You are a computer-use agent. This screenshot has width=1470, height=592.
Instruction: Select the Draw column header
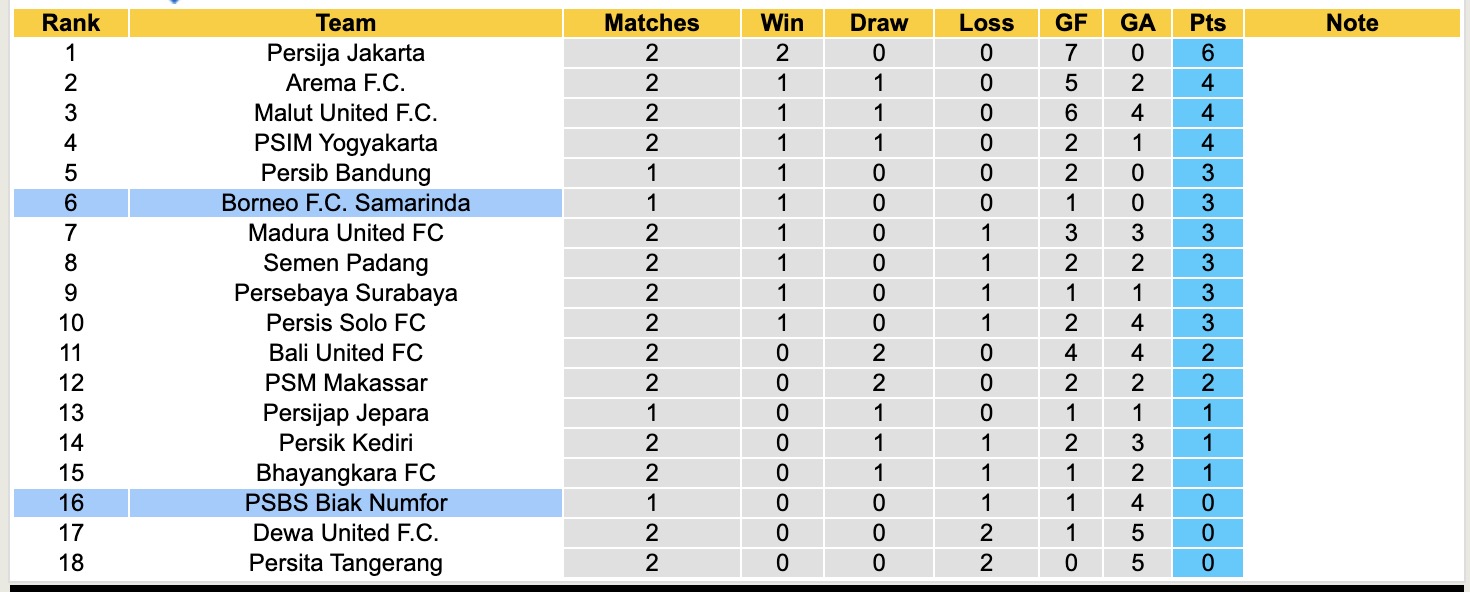click(x=879, y=23)
